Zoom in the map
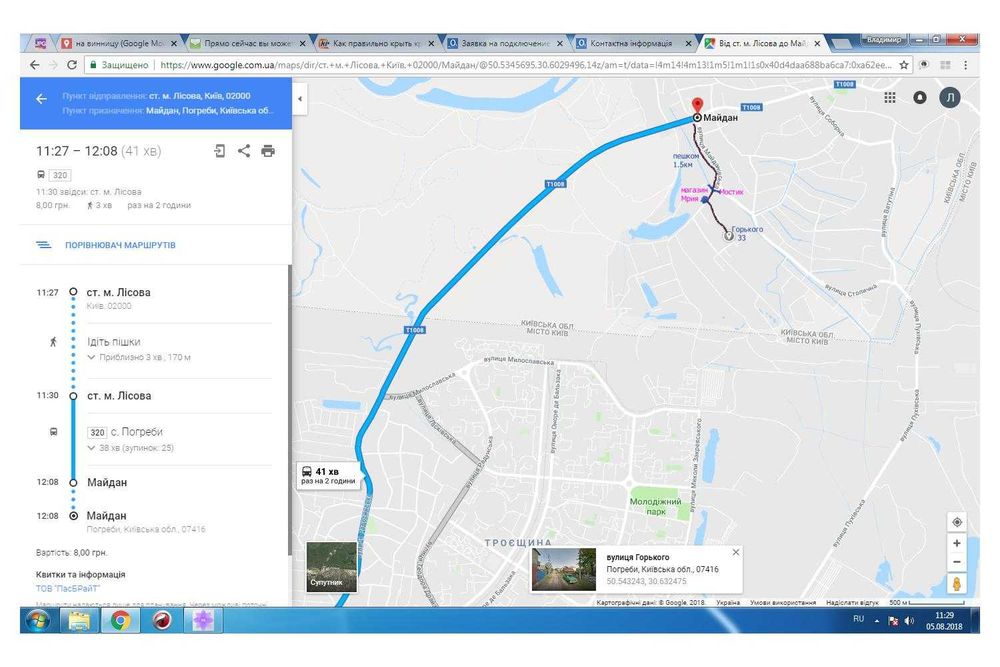The width and height of the screenshot is (1000, 667). 957,543
